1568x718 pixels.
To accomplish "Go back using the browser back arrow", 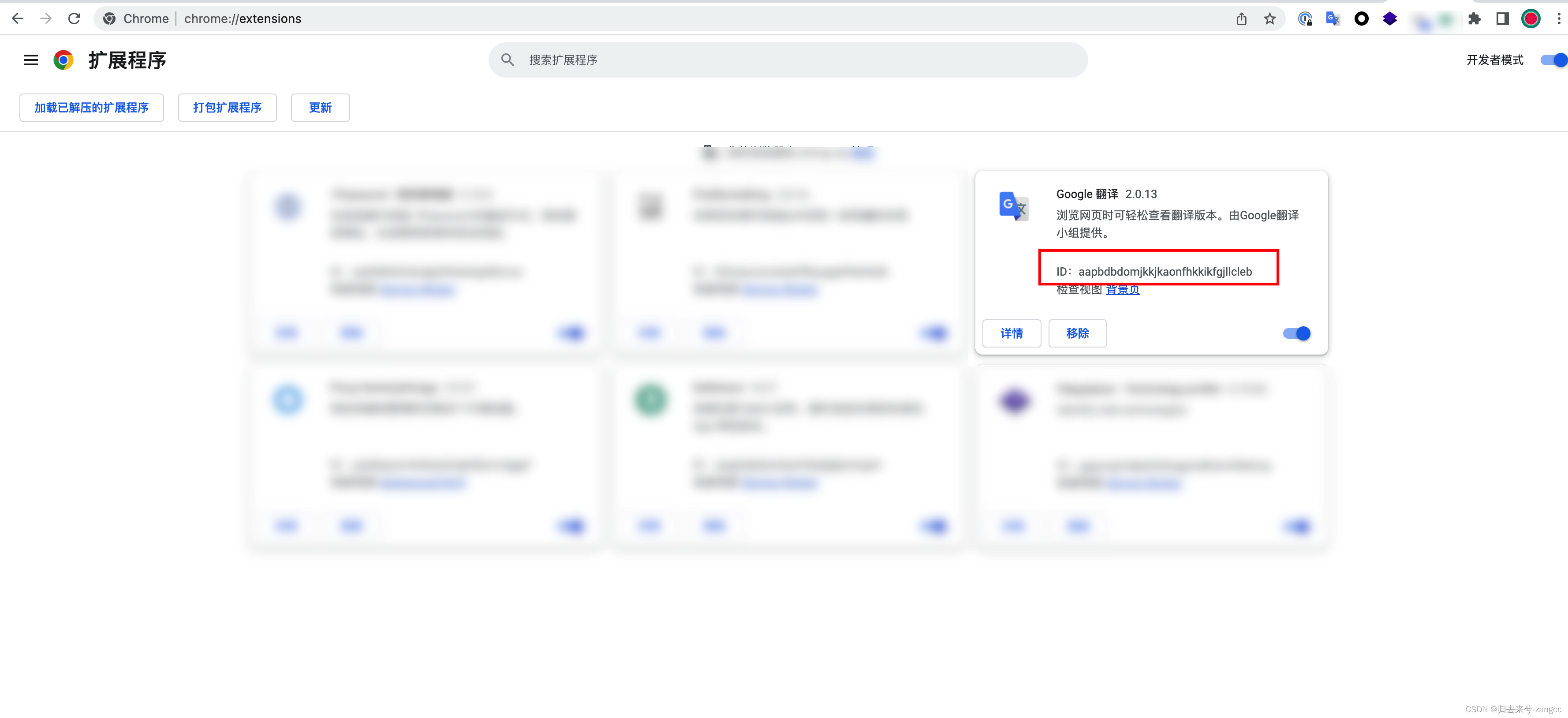I will (x=18, y=19).
